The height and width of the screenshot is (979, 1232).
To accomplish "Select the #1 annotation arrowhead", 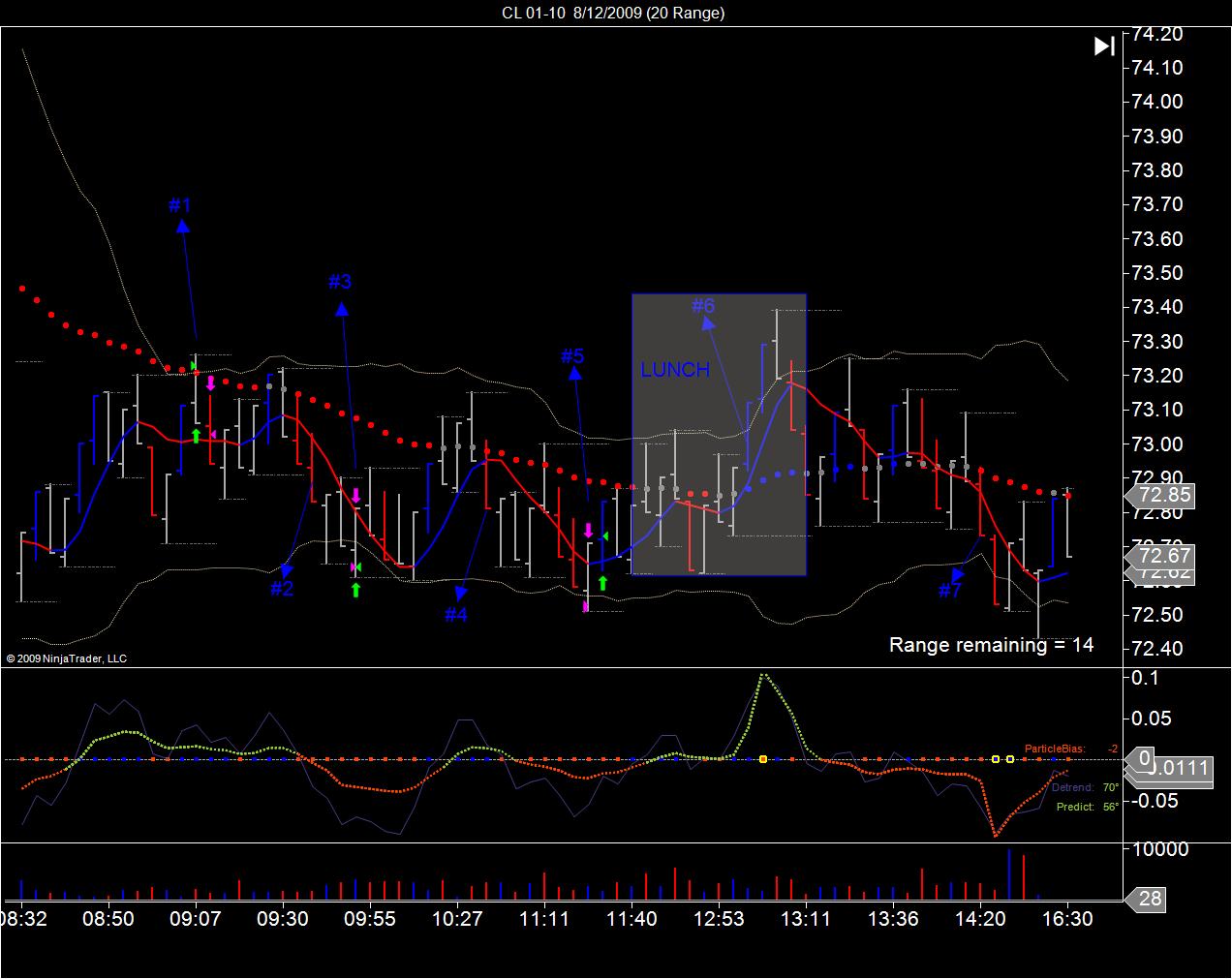I will [x=182, y=226].
